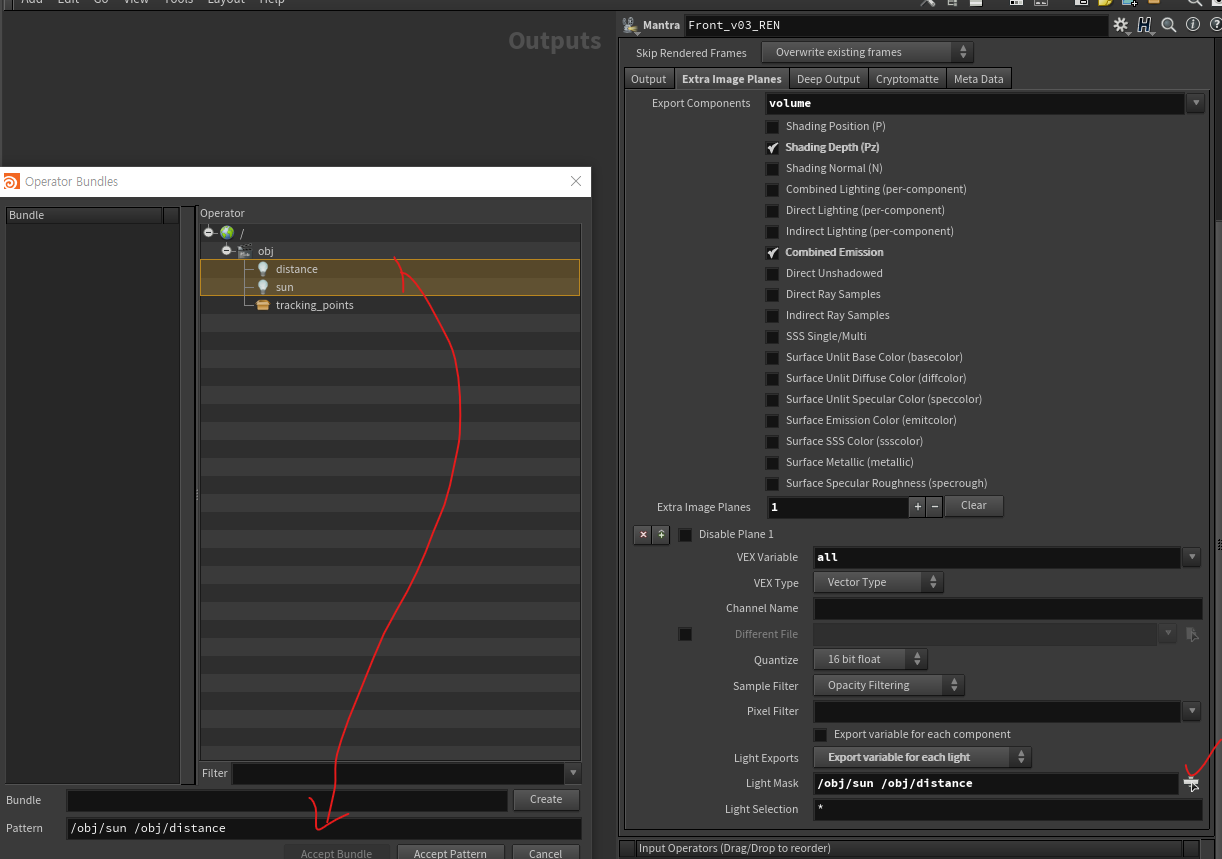Click the Light Selection input field
The height and width of the screenshot is (859, 1222).
[1008, 809]
